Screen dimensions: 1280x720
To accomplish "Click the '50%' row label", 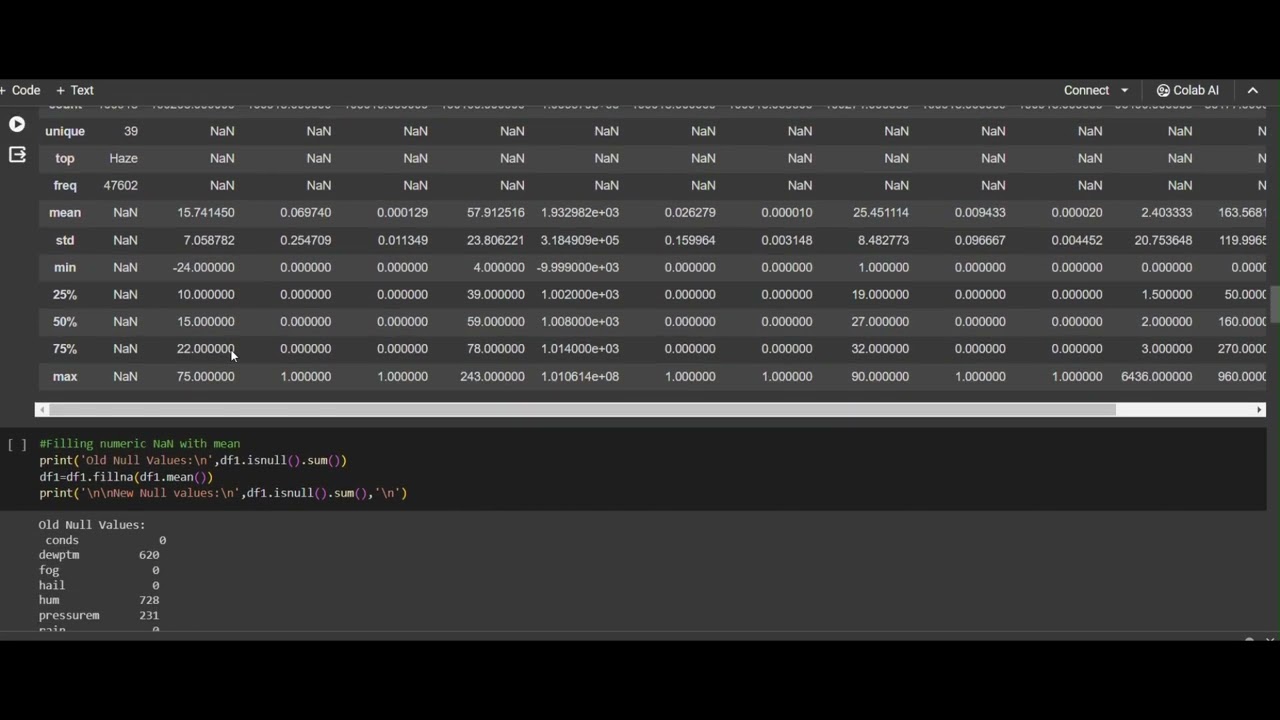I will (x=65, y=321).
